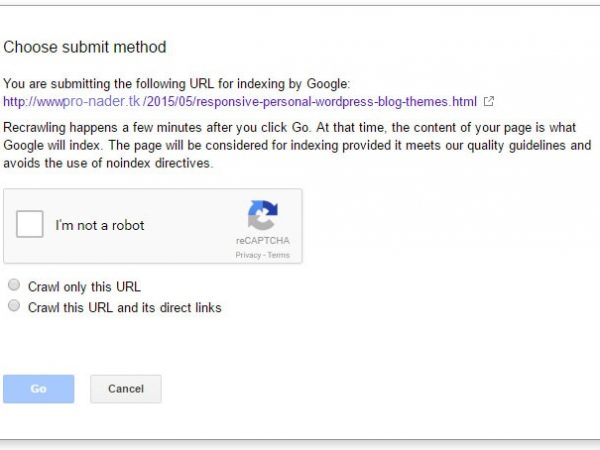Click the "Recrawling happens a few minutes" paragraph

tap(150, 130)
